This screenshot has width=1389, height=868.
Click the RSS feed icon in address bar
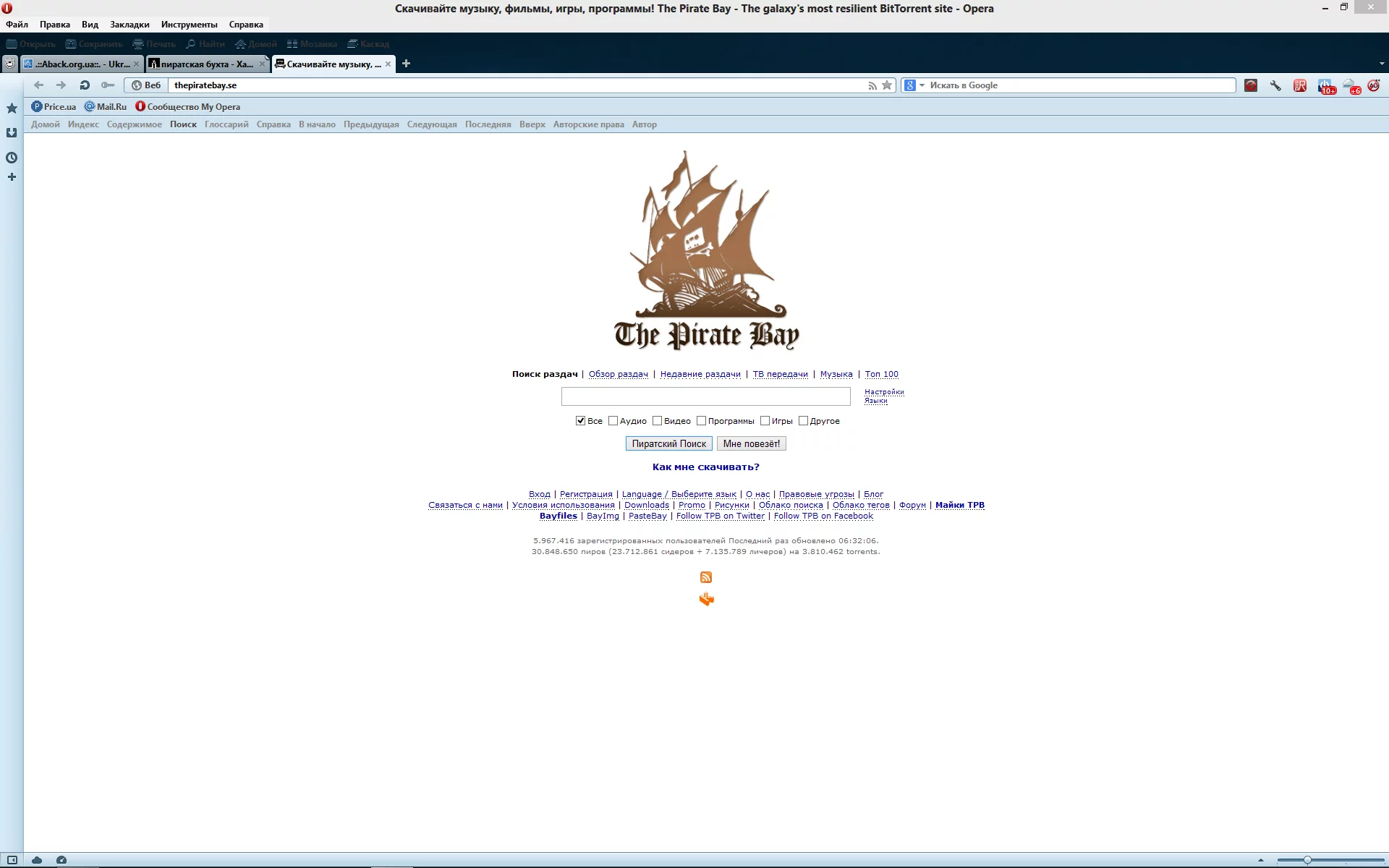872,85
